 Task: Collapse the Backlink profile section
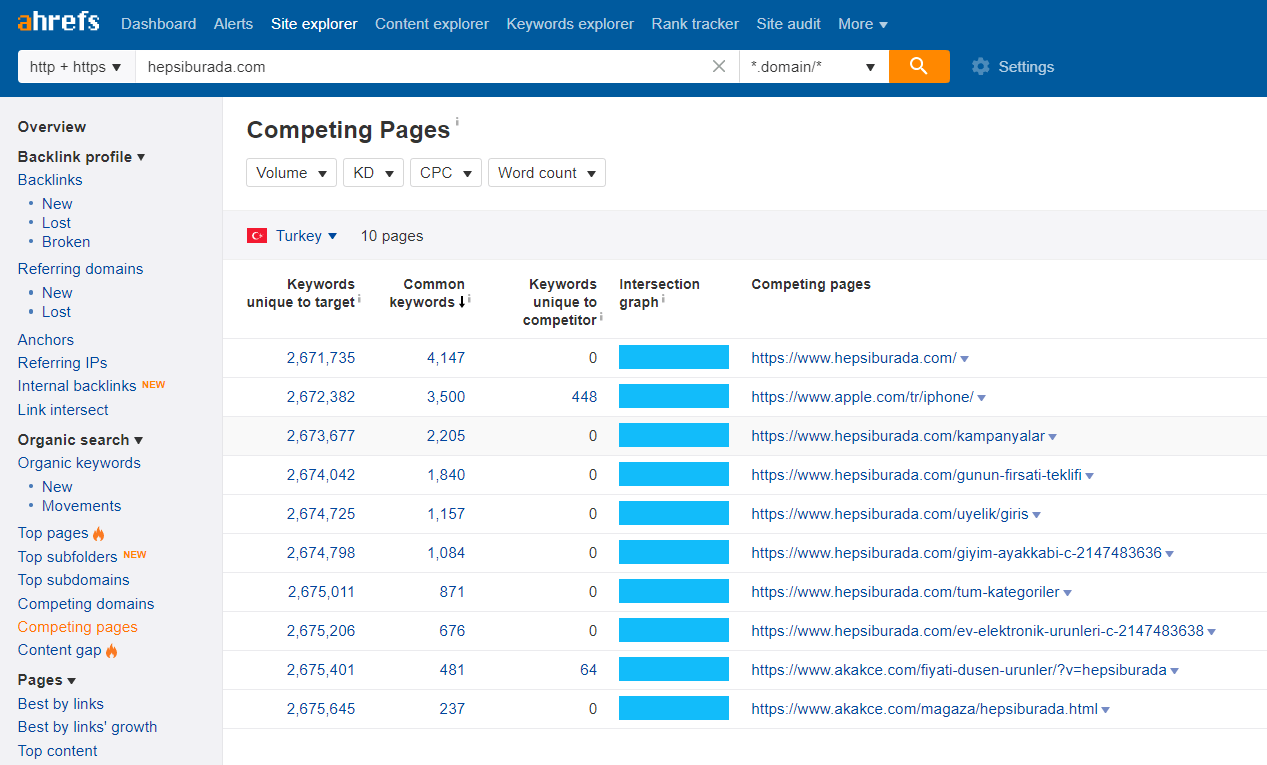(82, 157)
